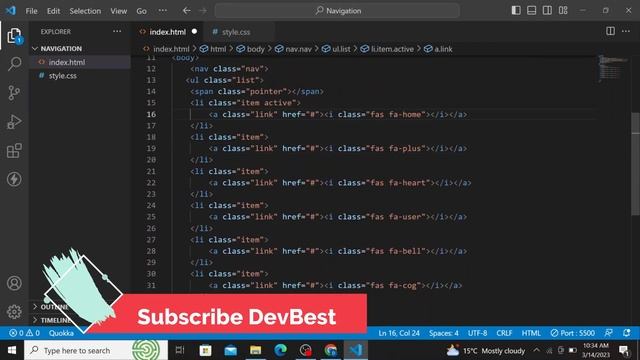The height and width of the screenshot is (360, 640).
Task: Click UTF-8 encoding in status bar
Action: (x=477, y=333)
